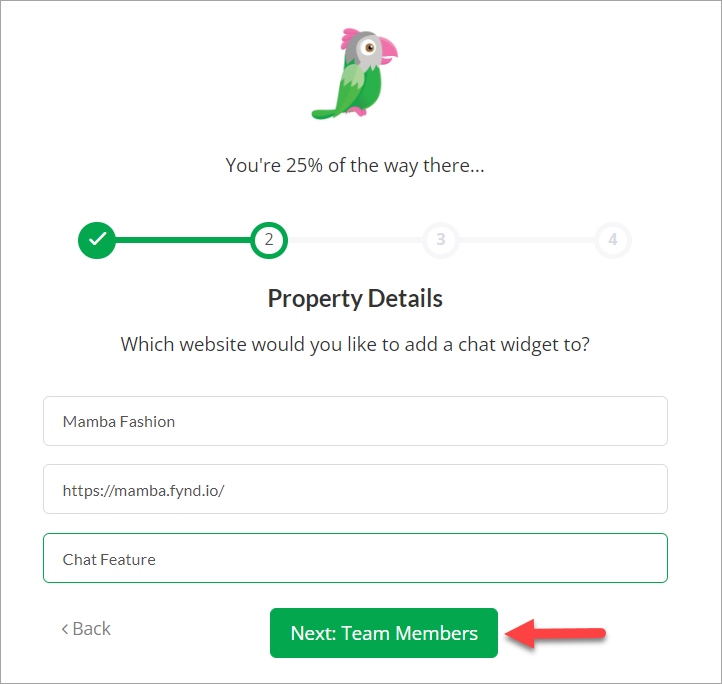Click the grey progress line between steps 3 and 4
This screenshot has height=684, width=722.
click(x=527, y=240)
